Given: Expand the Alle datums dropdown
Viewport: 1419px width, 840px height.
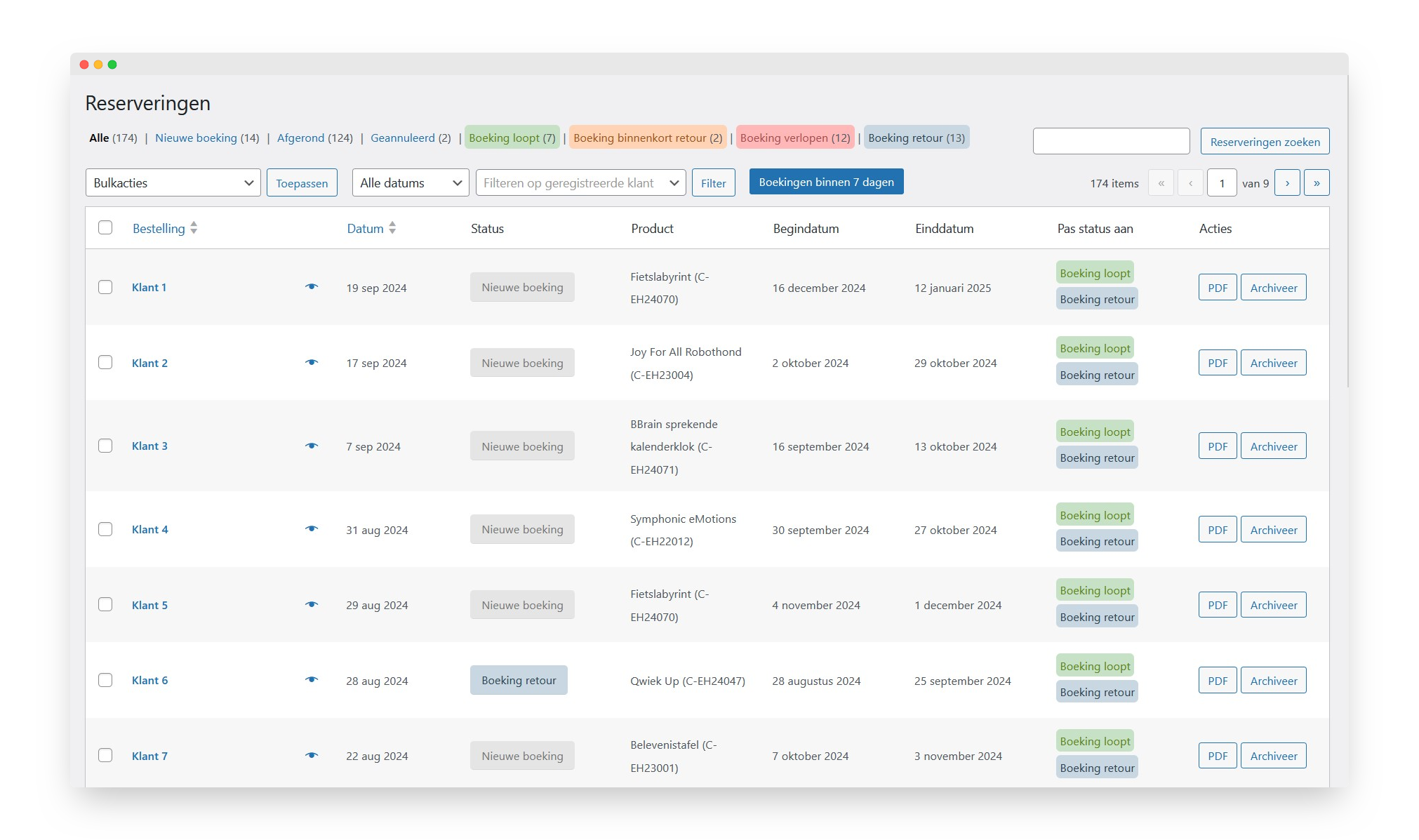Looking at the screenshot, I should [410, 183].
